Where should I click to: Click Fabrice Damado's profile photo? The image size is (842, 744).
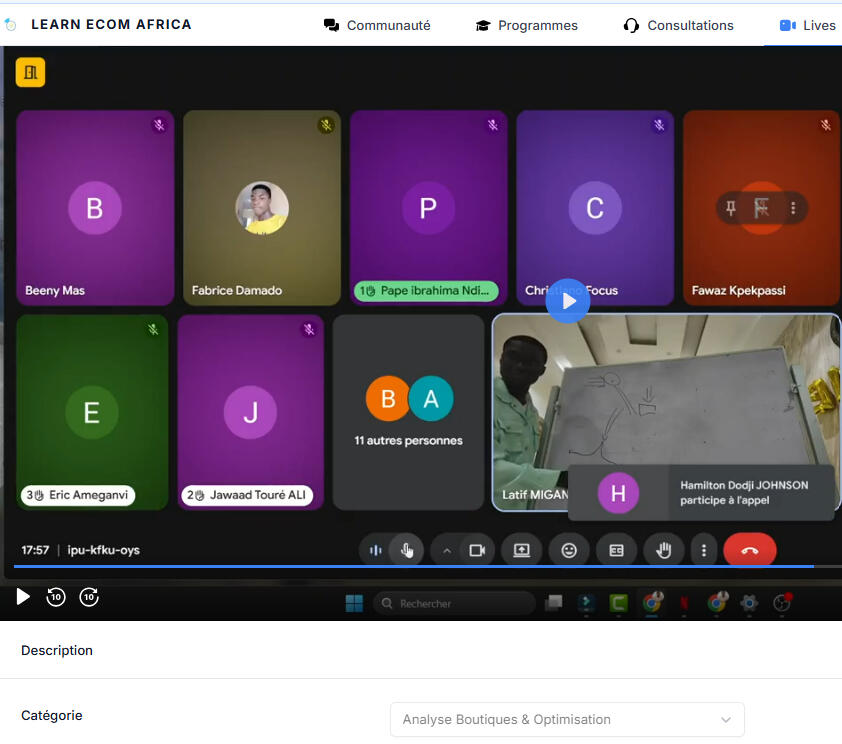pos(262,208)
